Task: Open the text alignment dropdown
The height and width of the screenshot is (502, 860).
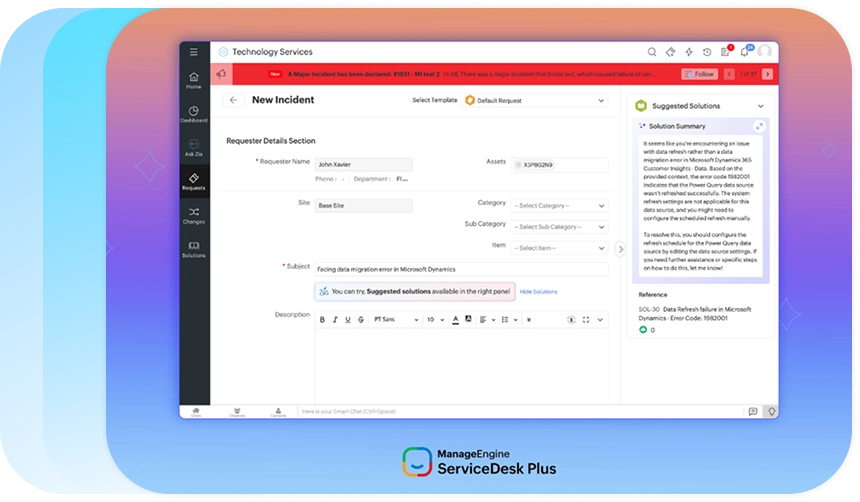Action: (487, 320)
